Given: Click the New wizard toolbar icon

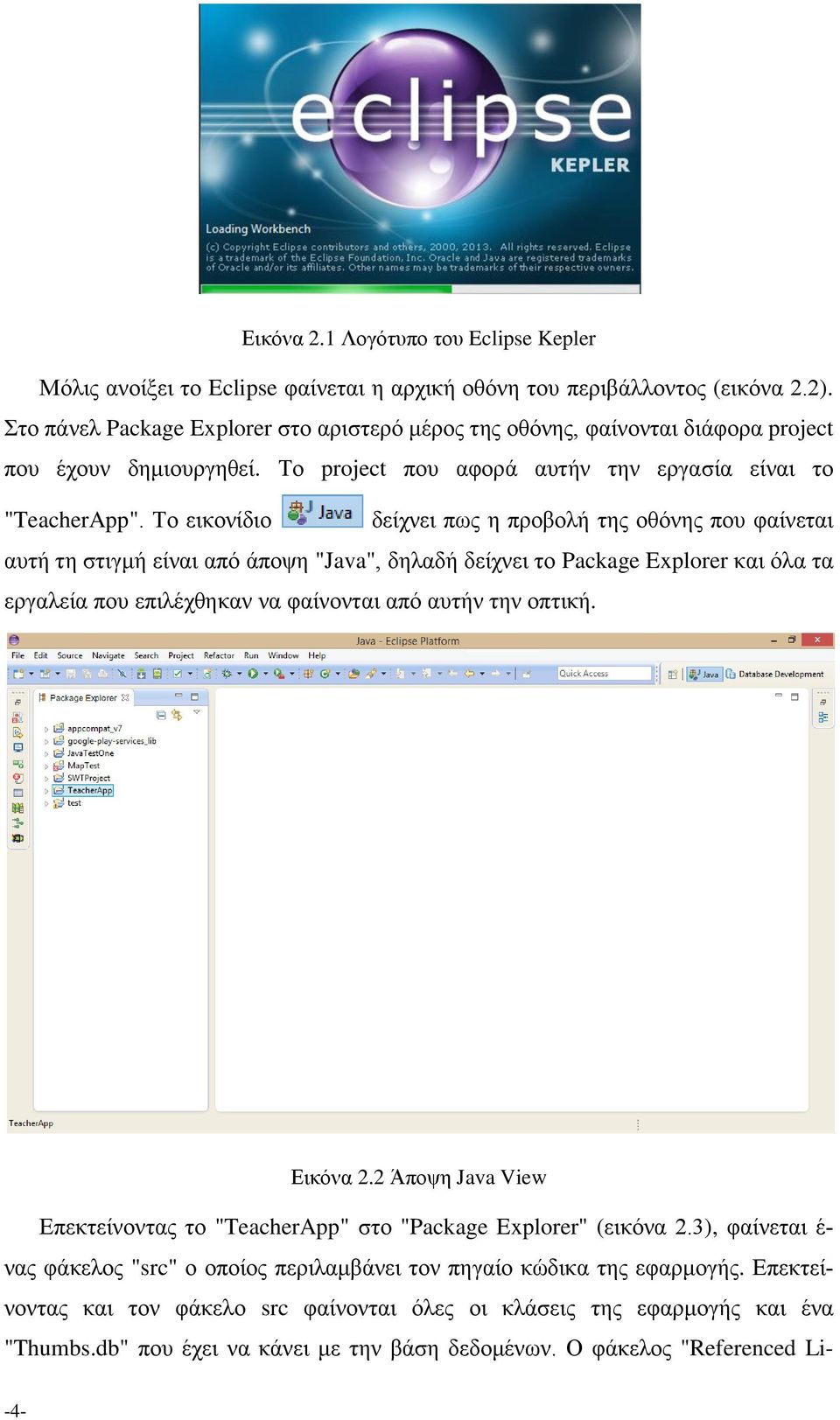Looking at the screenshot, I should [x=18, y=674].
